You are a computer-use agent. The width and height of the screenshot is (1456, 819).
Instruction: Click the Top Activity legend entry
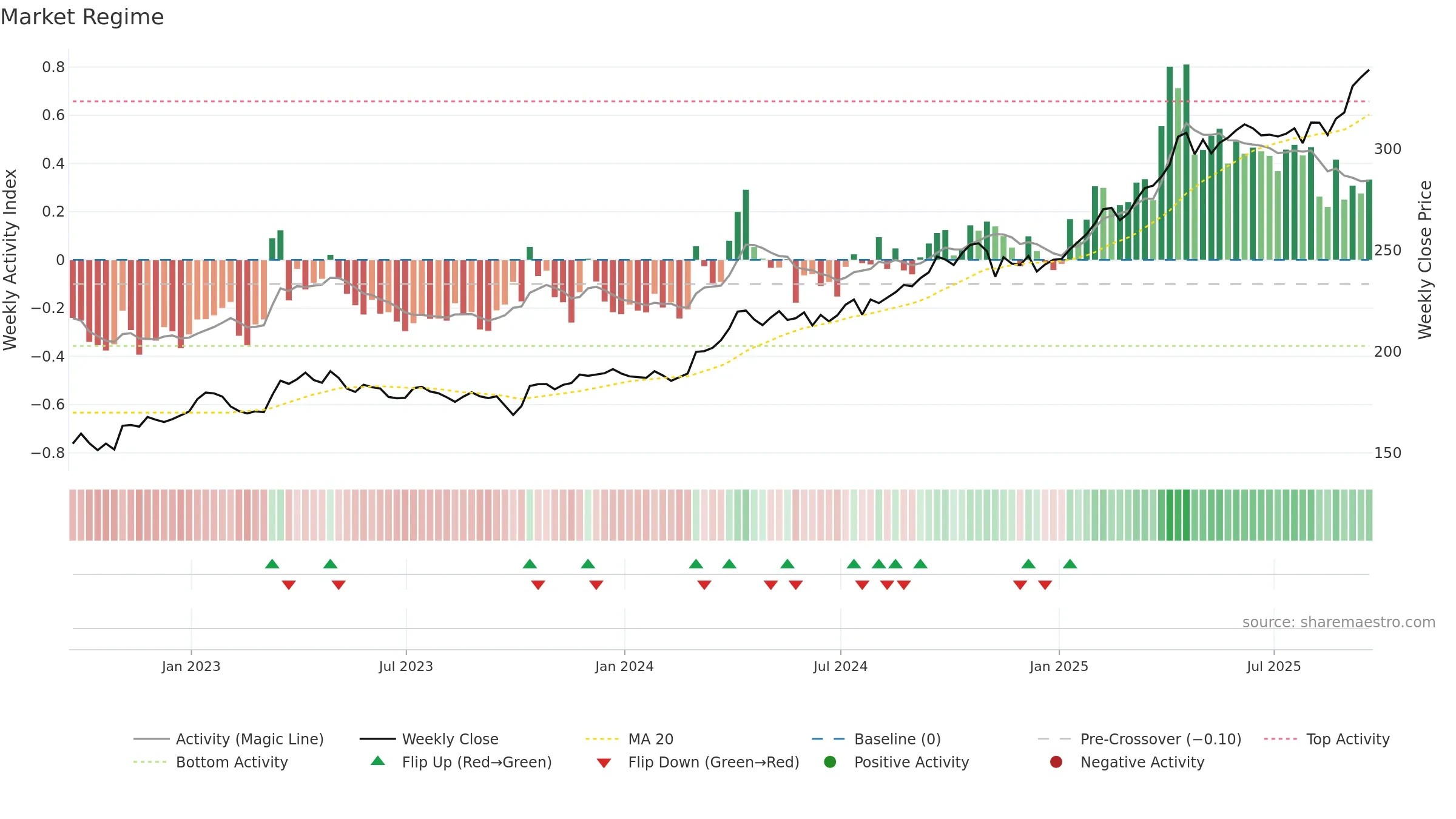pos(1327,739)
